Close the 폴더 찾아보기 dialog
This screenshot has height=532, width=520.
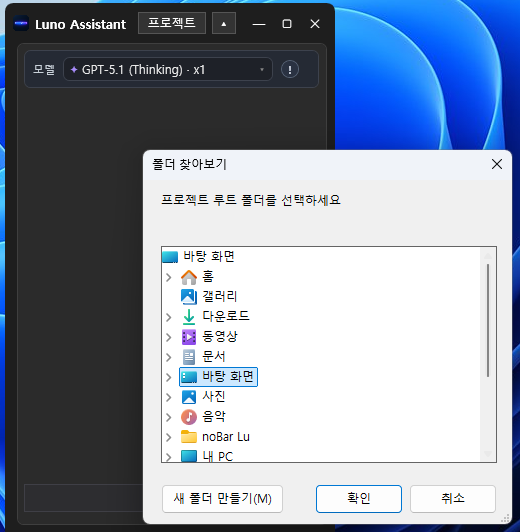497,164
